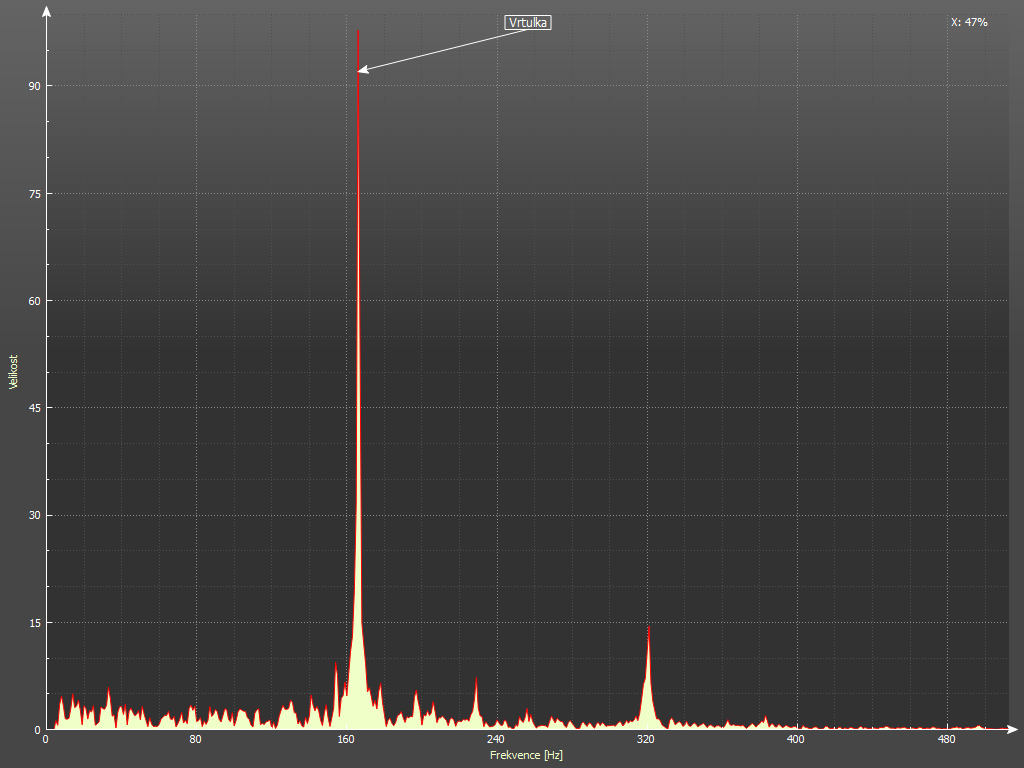Click the Velikost vertical axis title
Image resolution: width=1024 pixels, height=768 pixels.
pyautogui.click(x=13, y=372)
